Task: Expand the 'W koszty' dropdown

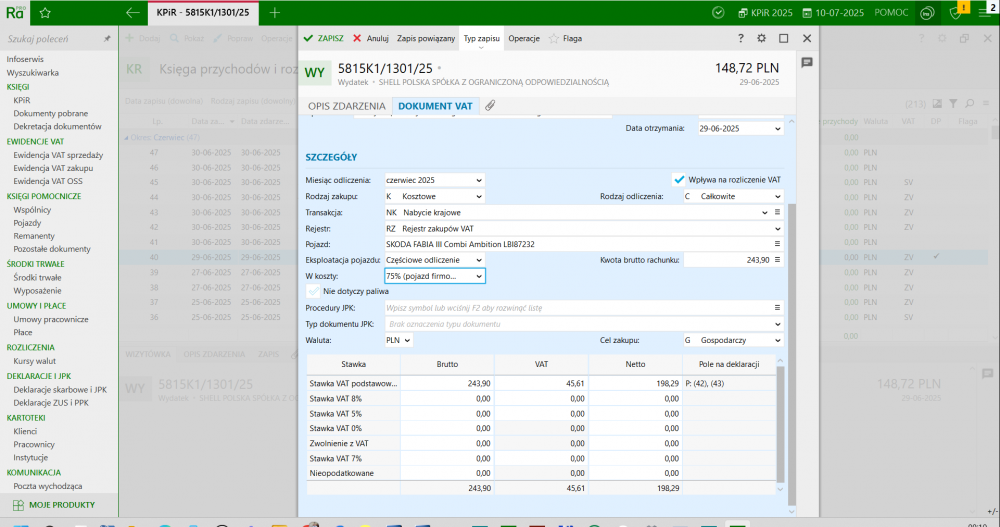Action: tap(479, 275)
